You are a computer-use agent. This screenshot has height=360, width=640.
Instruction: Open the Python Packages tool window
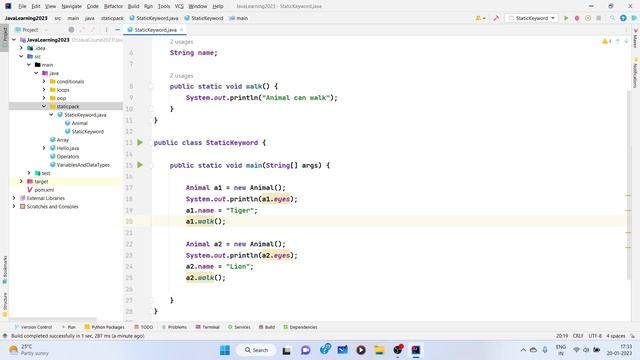104,327
